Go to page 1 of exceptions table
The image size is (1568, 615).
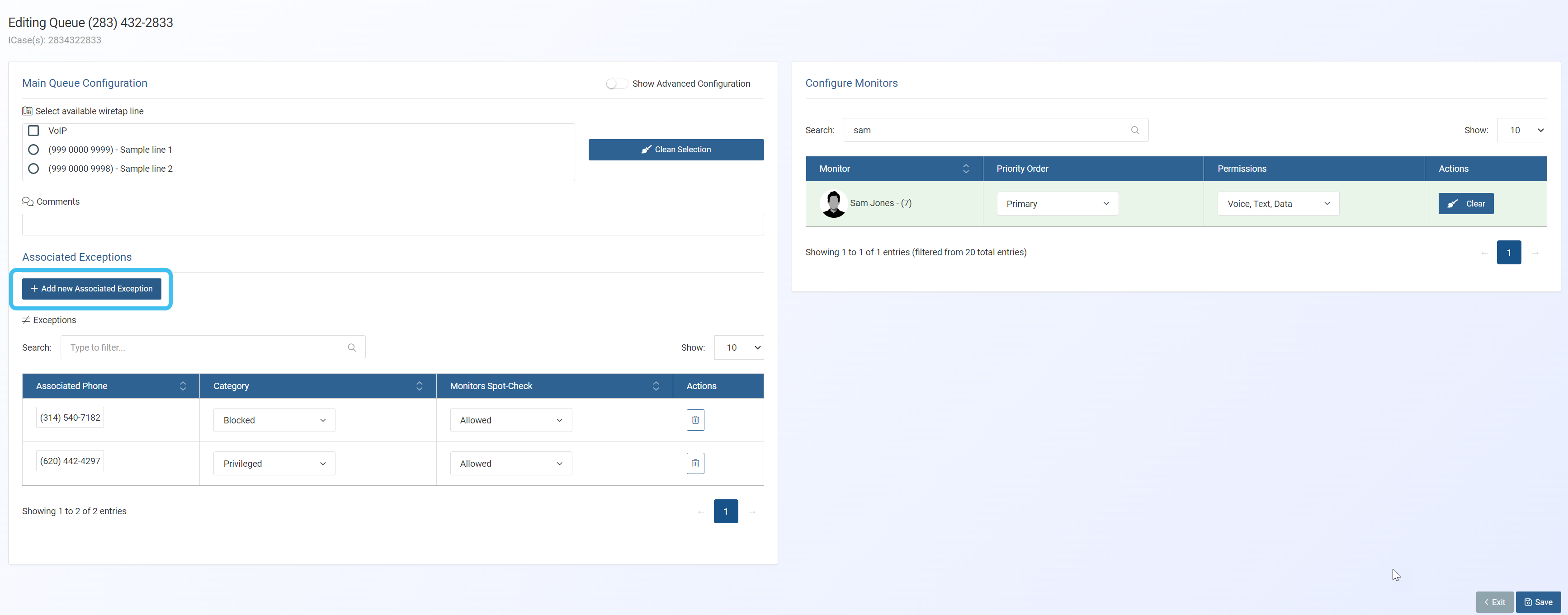726,512
